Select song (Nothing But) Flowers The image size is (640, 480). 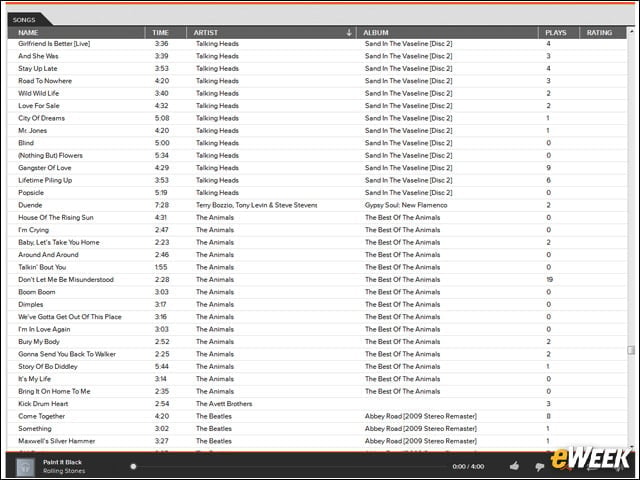pos(50,156)
